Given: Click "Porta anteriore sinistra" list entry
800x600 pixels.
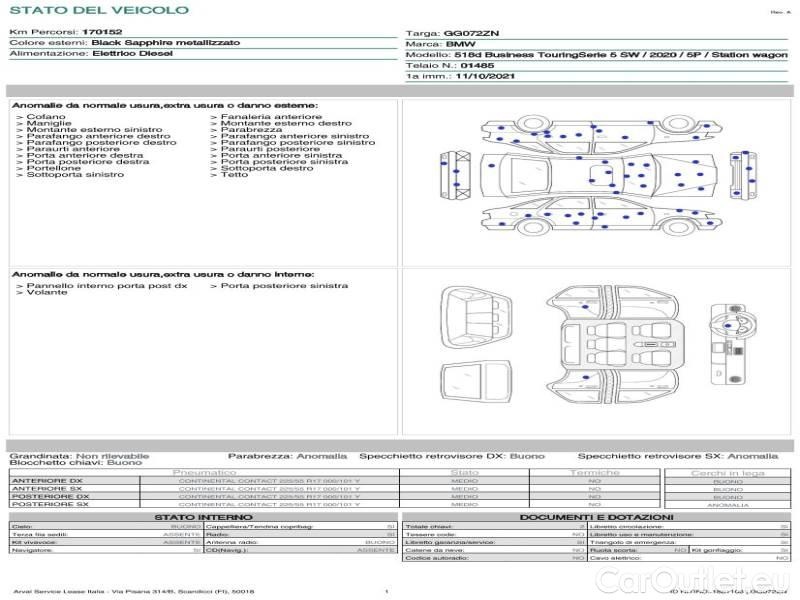Looking at the screenshot, I should 281,155.
